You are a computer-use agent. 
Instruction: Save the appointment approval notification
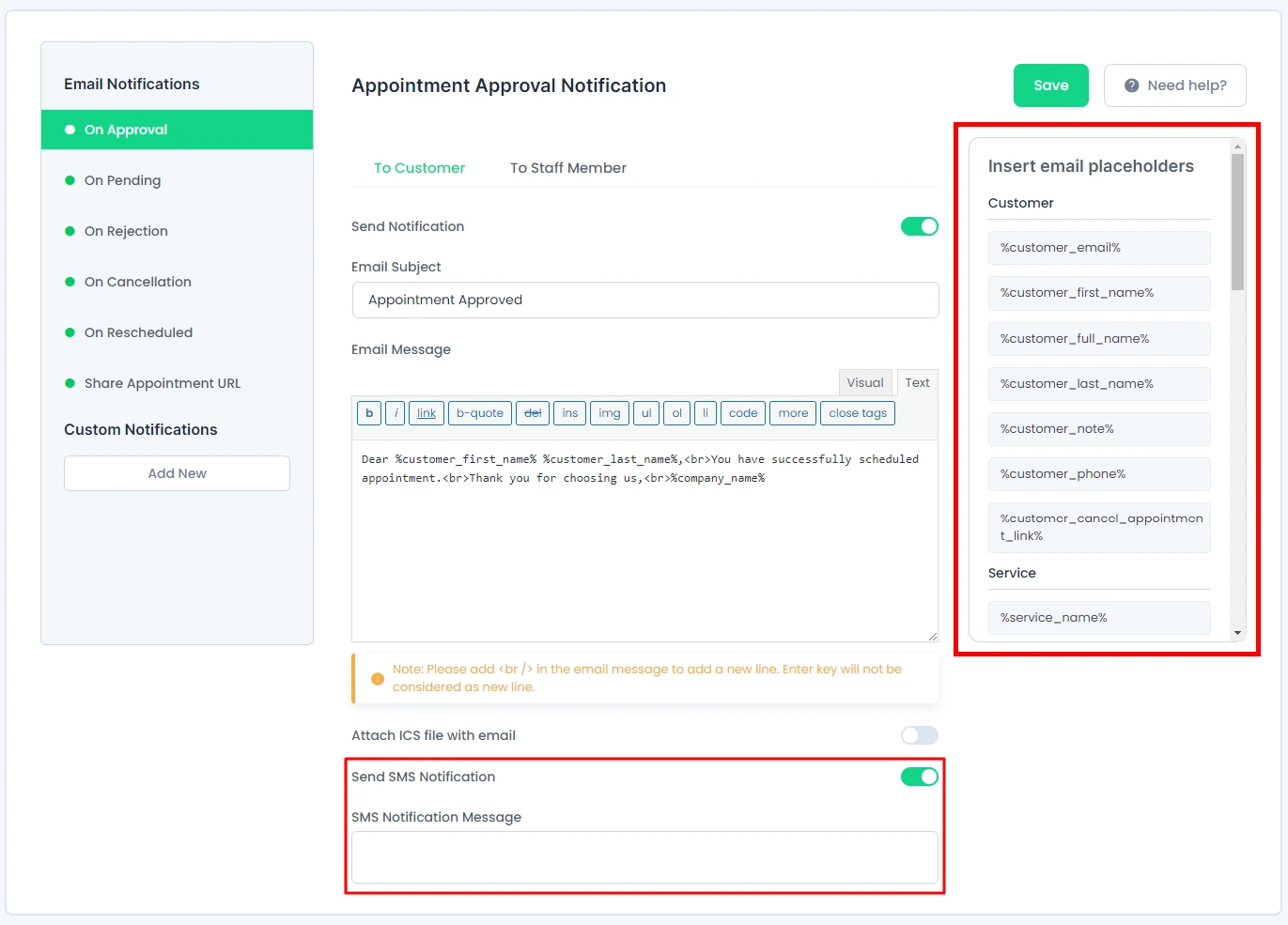coord(1050,85)
